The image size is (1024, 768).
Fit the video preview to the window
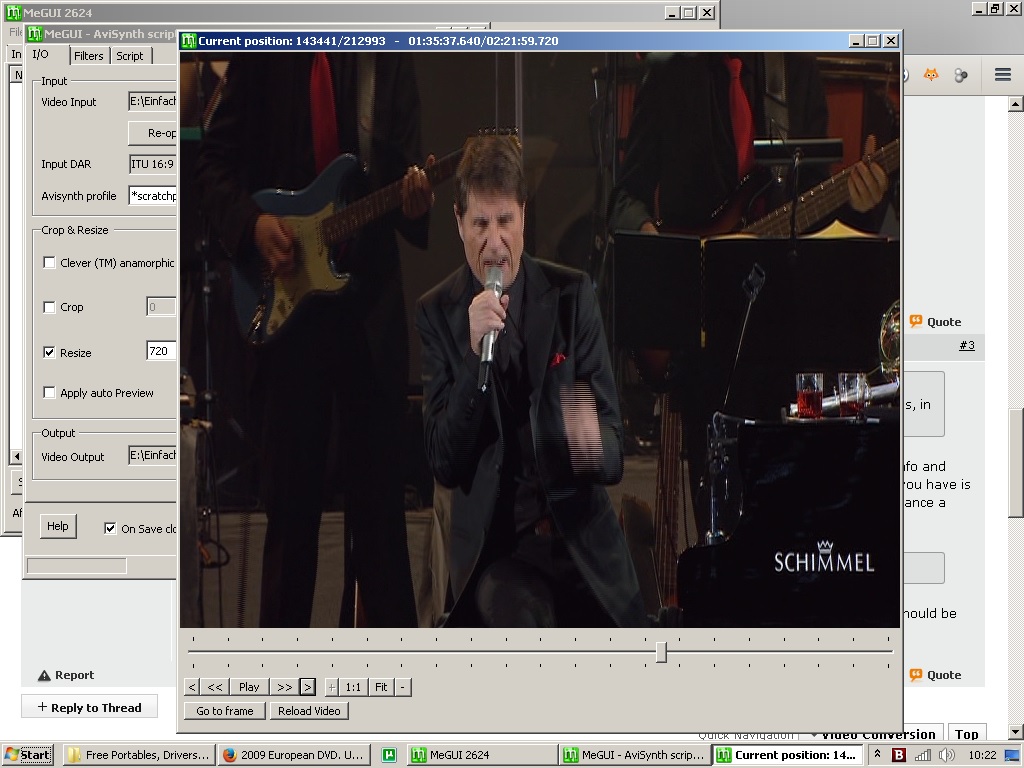381,687
